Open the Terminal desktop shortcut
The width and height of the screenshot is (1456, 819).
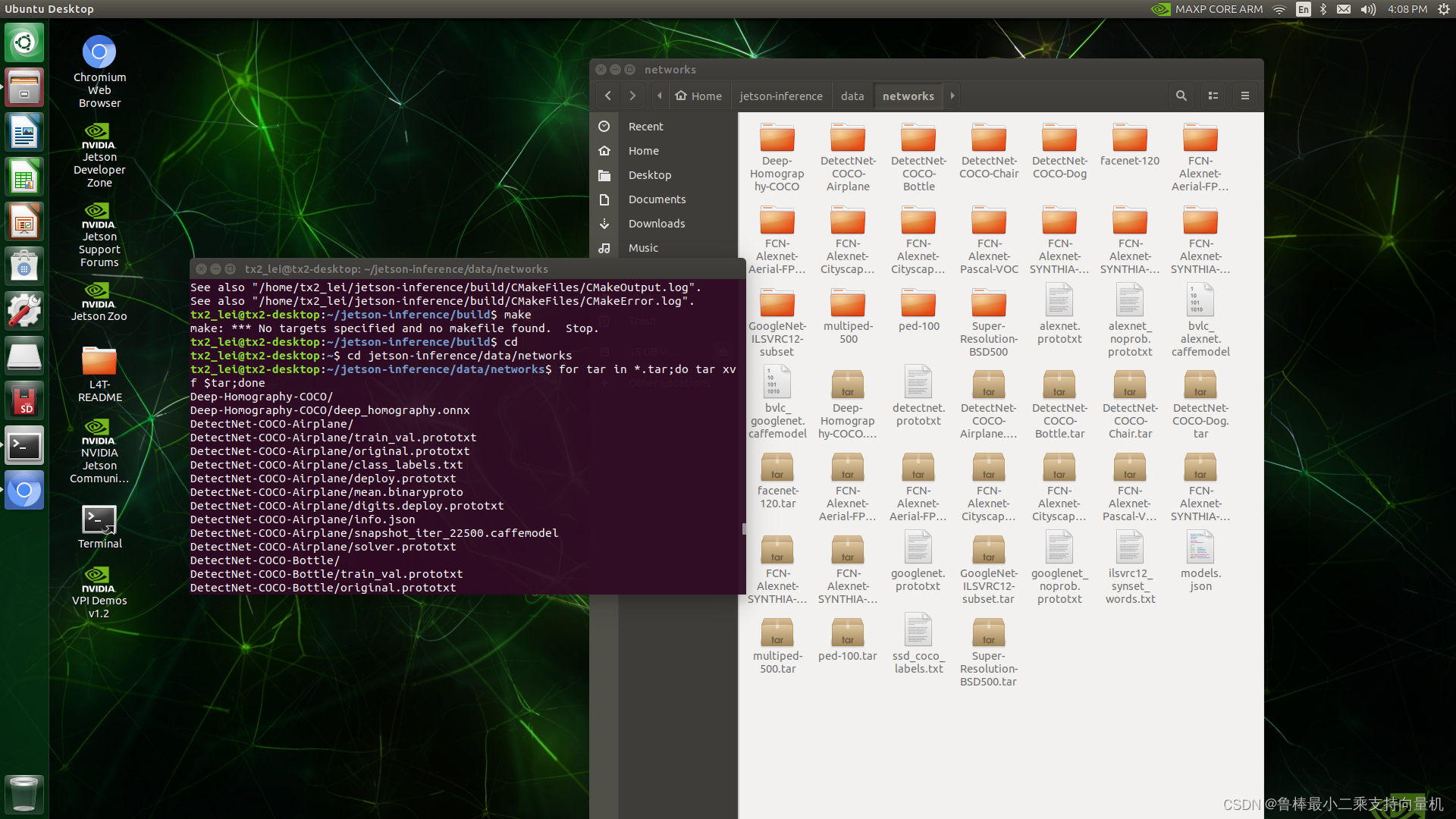99,527
